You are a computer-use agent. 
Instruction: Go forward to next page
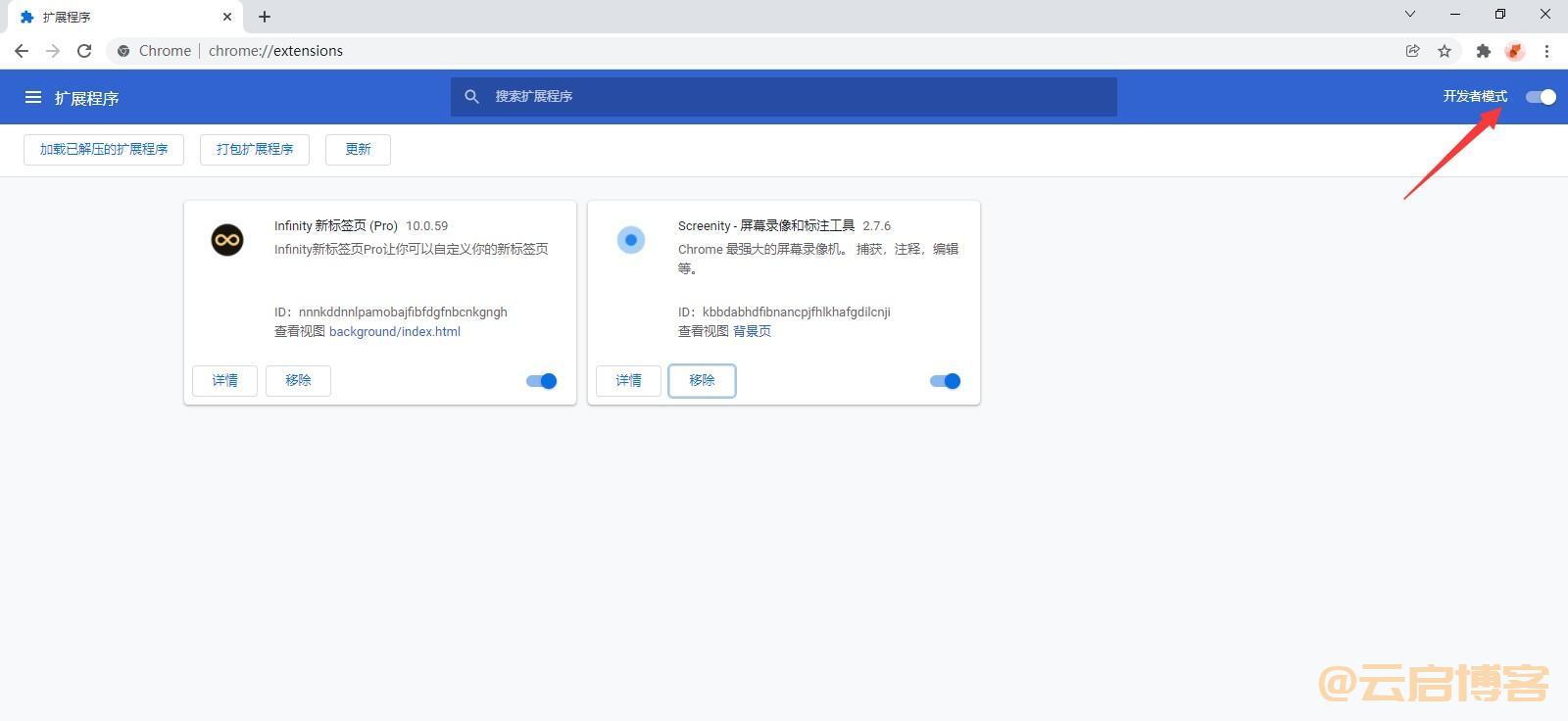click(53, 51)
